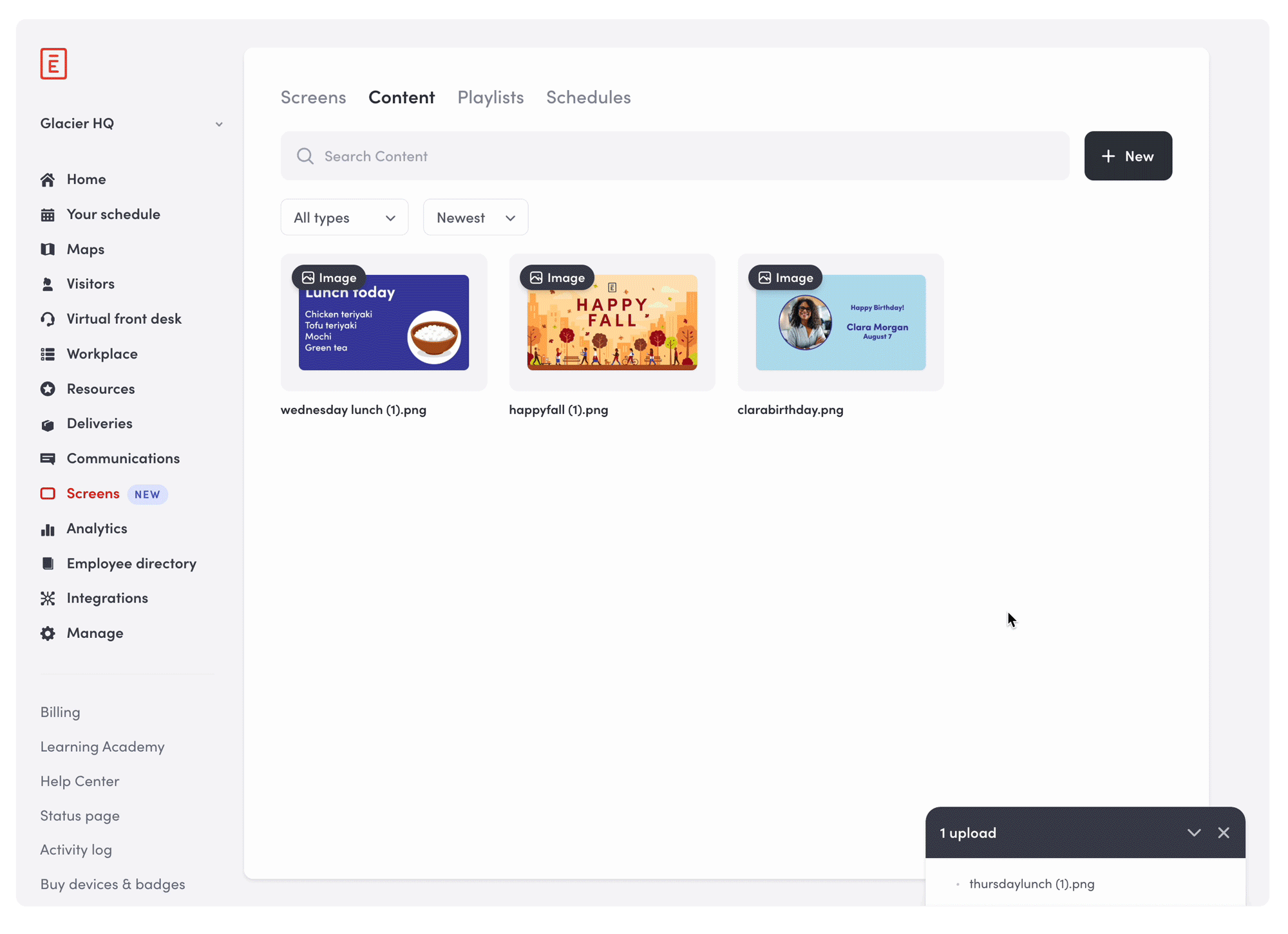Switch to the Playlists tab
Viewport: 1288px width, 934px height.
click(491, 97)
